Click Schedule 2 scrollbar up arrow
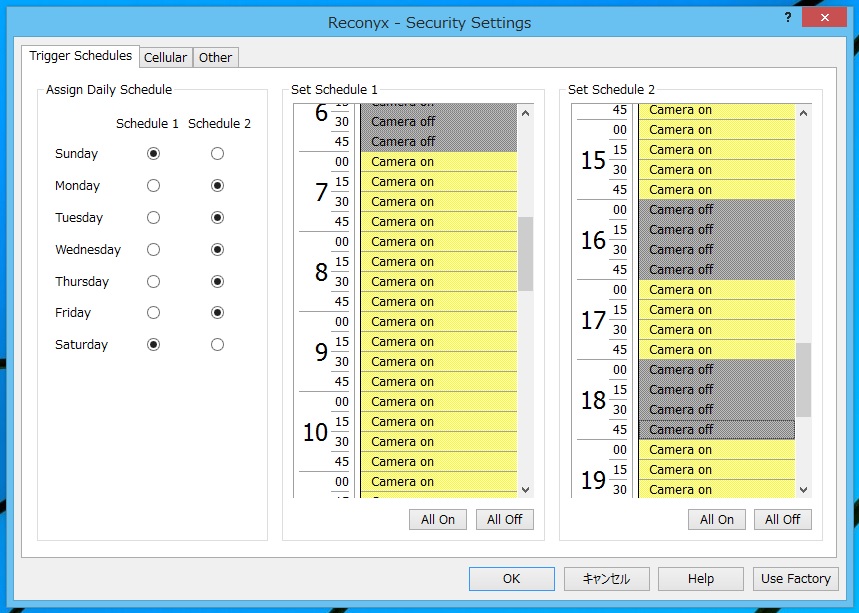Screen dimensions: 859x613 pyautogui.click(x=804, y=113)
